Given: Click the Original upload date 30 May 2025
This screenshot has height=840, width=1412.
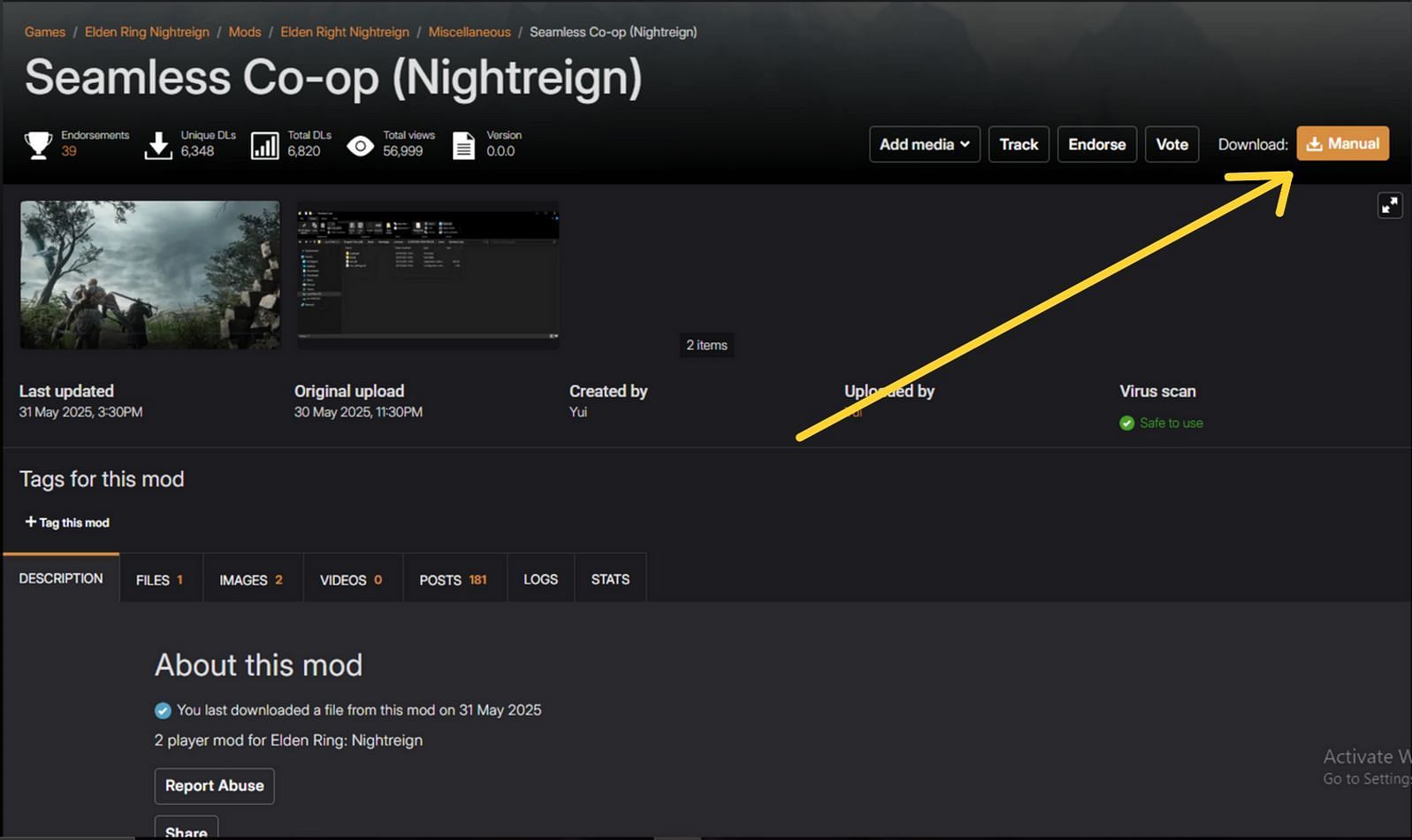Looking at the screenshot, I should point(358,412).
